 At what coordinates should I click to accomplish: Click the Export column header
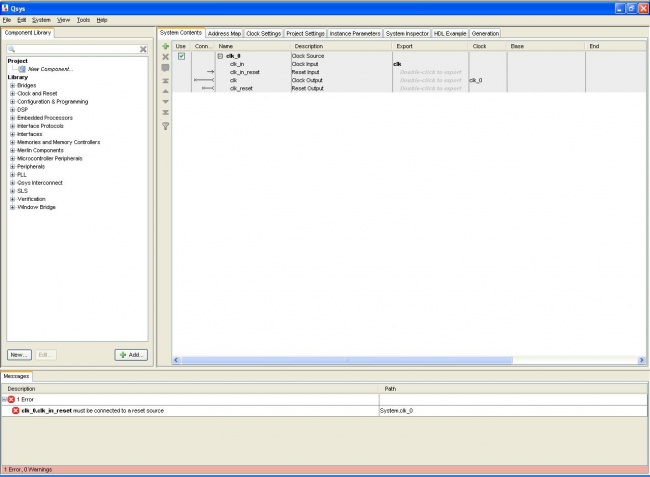click(430, 46)
